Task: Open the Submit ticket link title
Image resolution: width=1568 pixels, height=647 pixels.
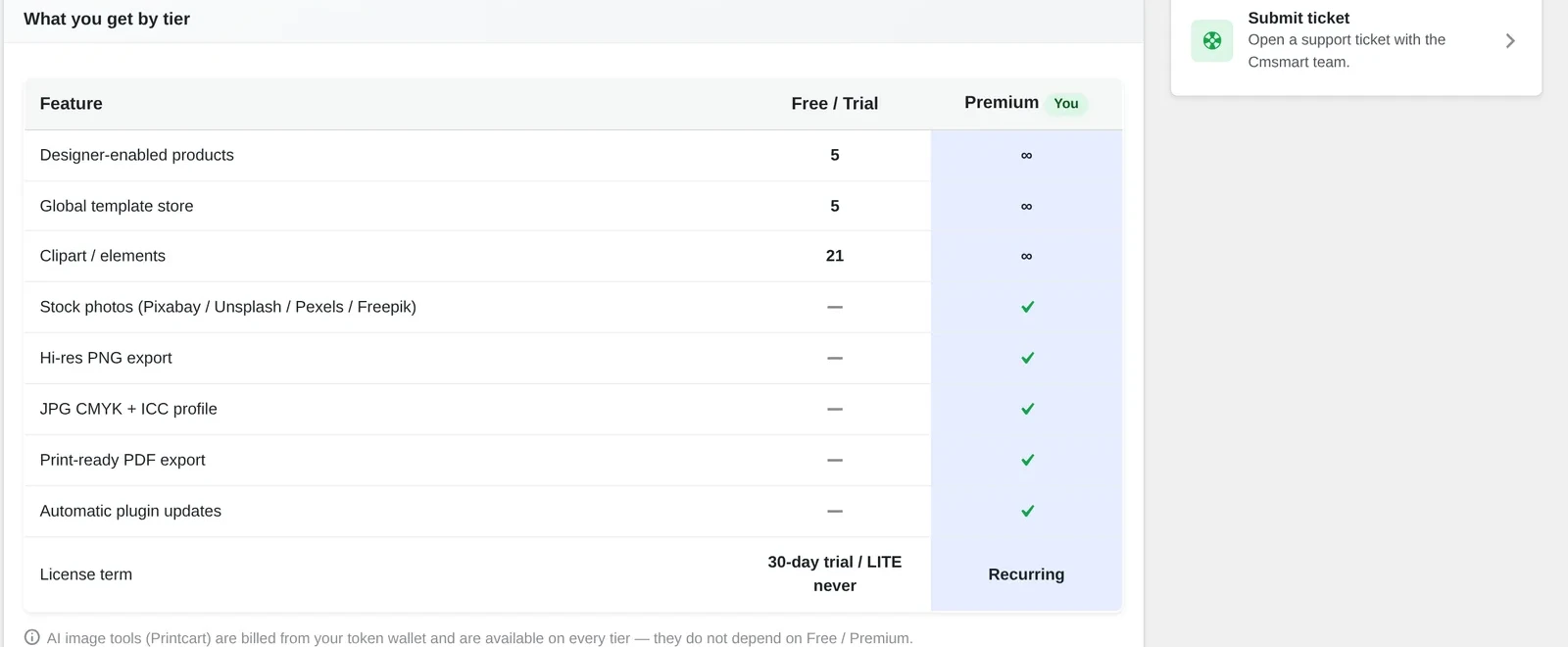Action: 1298,18
